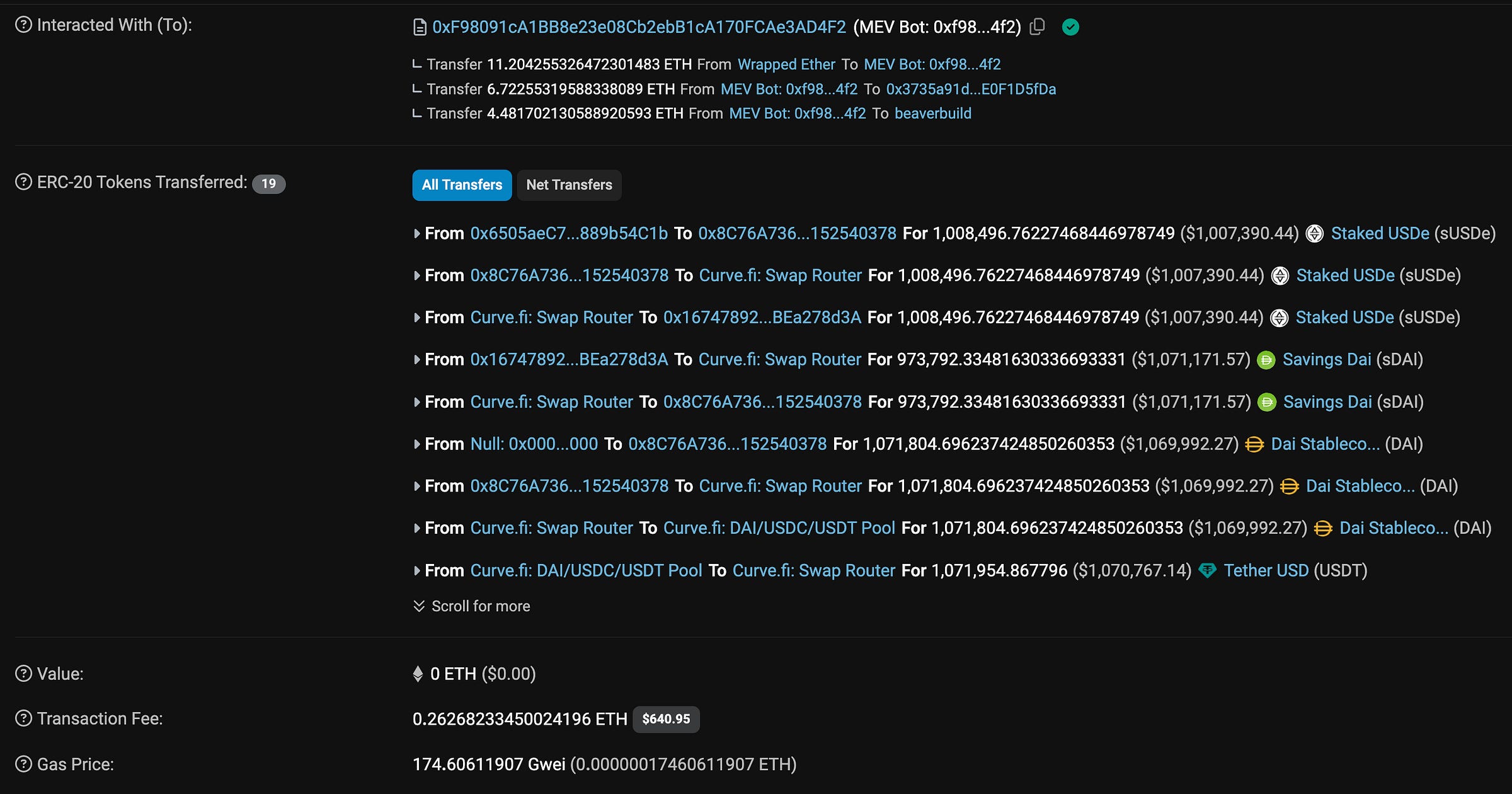The width and height of the screenshot is (1512, 794).
Task: Open the Wrapped Ether link
Action: click(x=786, y=64)
